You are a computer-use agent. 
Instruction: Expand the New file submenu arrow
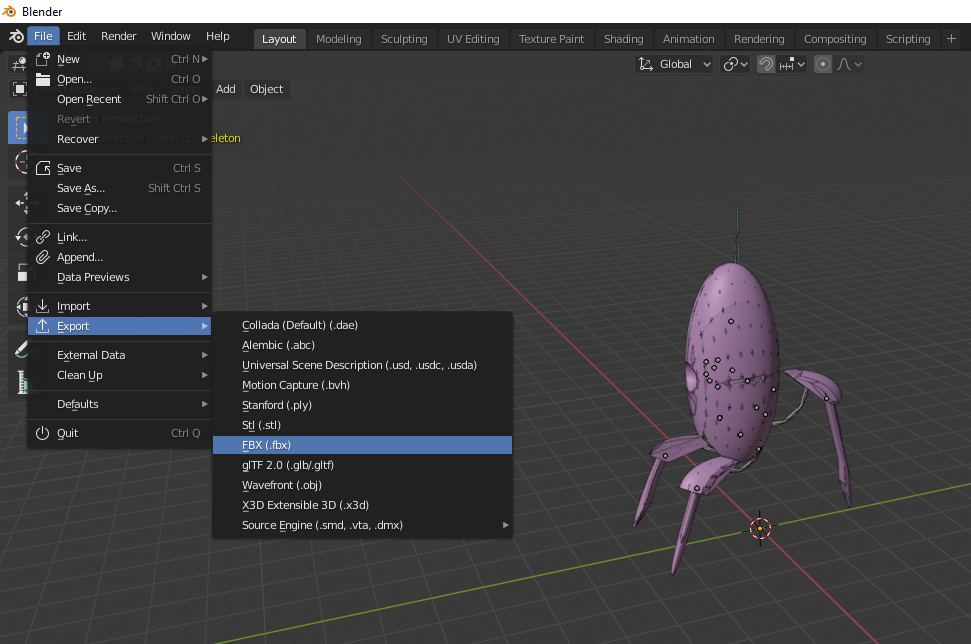[204, 59]
